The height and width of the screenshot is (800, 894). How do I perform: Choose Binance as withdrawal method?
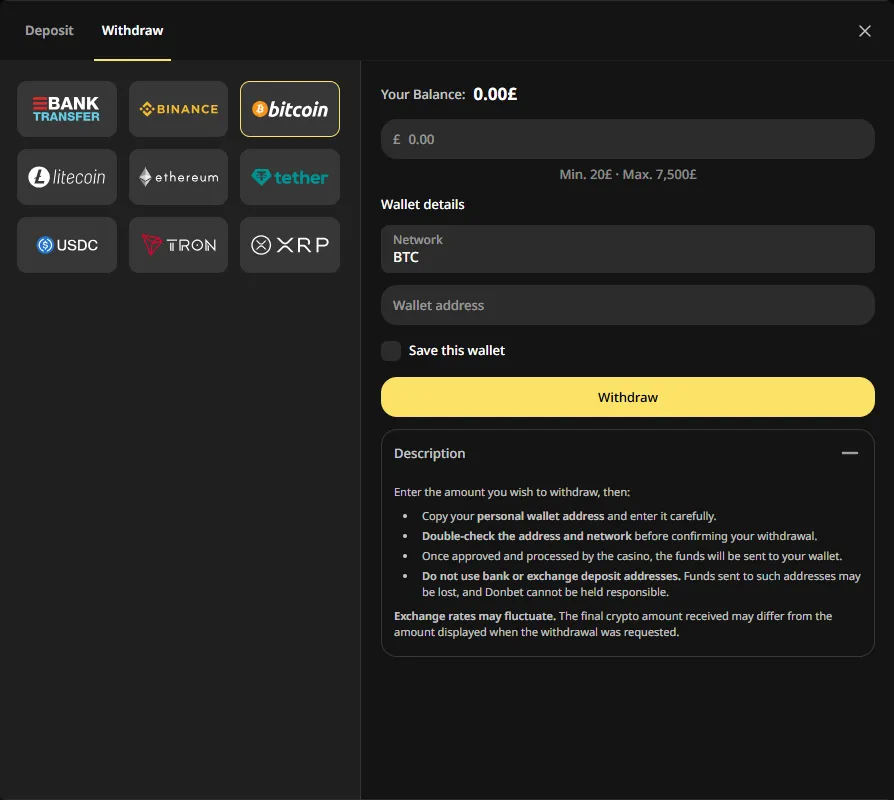pyautogui.click(x=178, y=109)
